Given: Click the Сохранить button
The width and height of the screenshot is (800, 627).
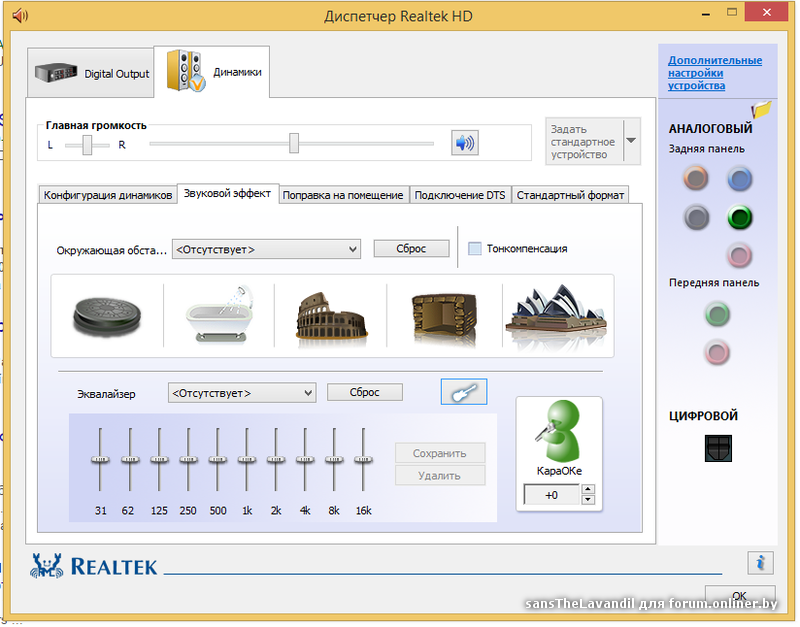Looking at the screenshot, I should tap(441, 455).
